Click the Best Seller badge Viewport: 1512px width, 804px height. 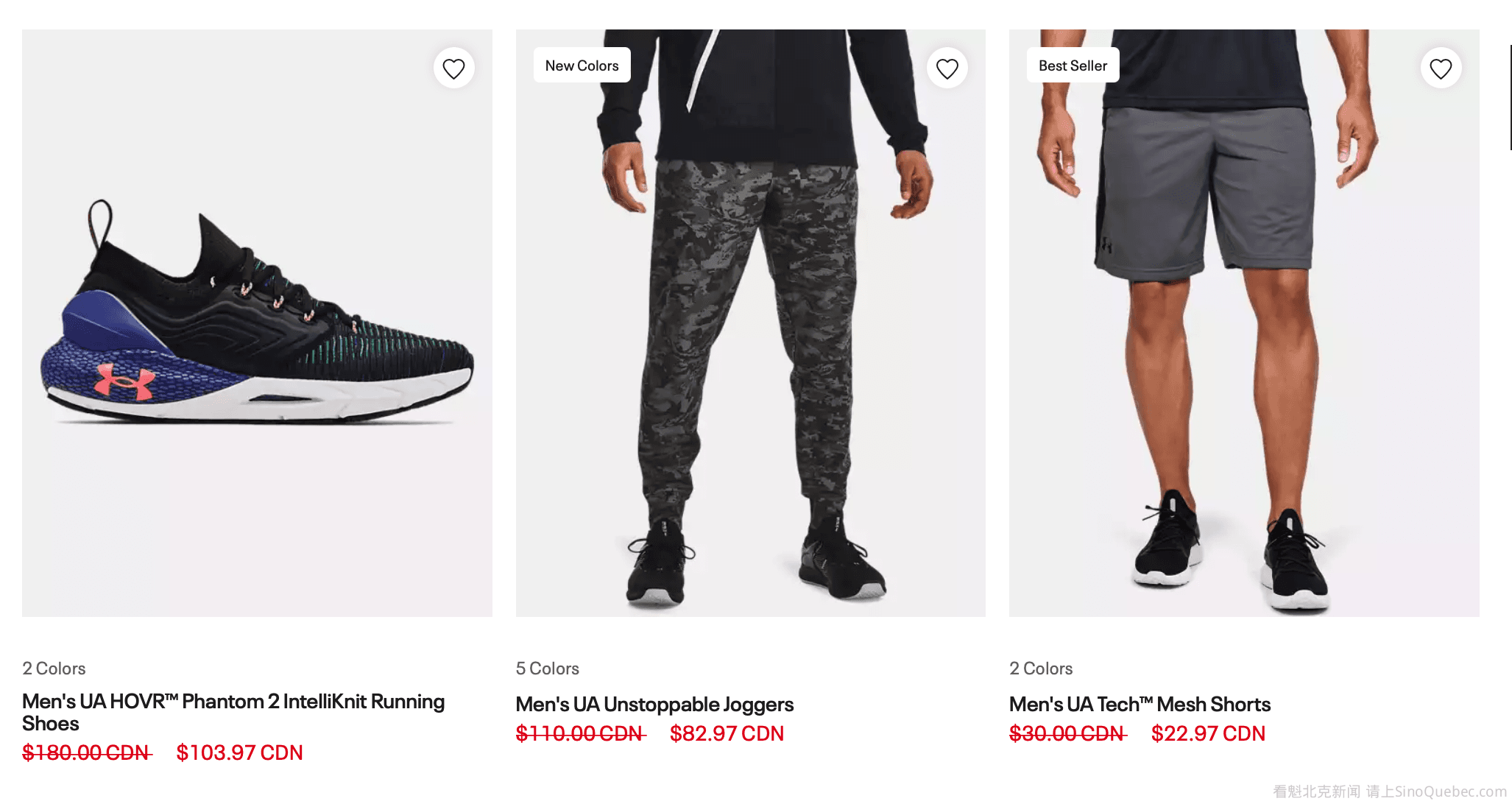tap(1073, 66)
